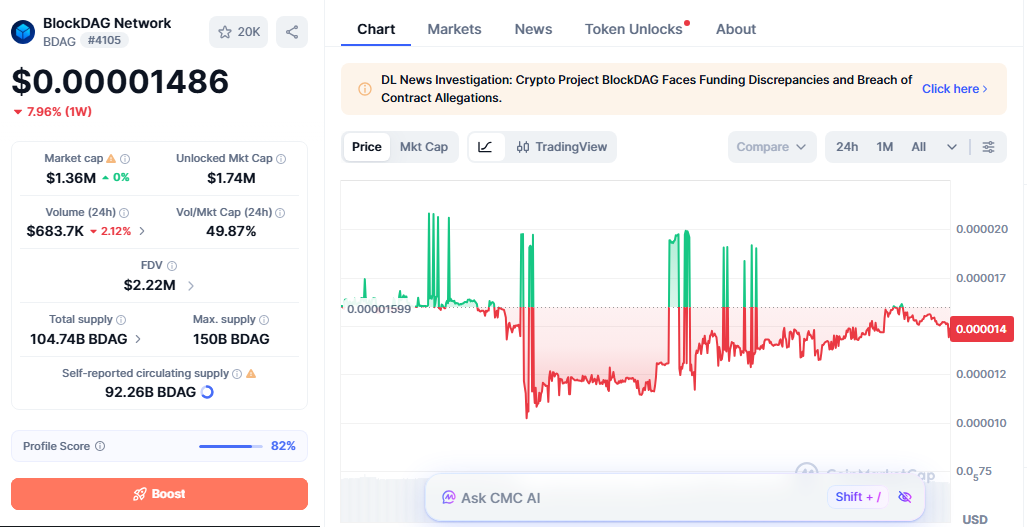1027x527 pixels.
Task: Switch chart to Price view
Action: click(x=367, y=147)
